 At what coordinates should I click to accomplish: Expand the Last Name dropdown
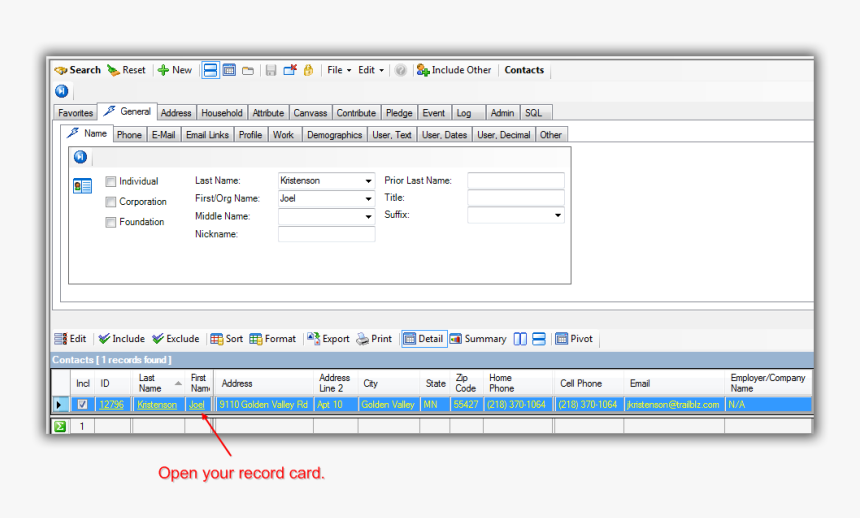(x=368, y=181)
